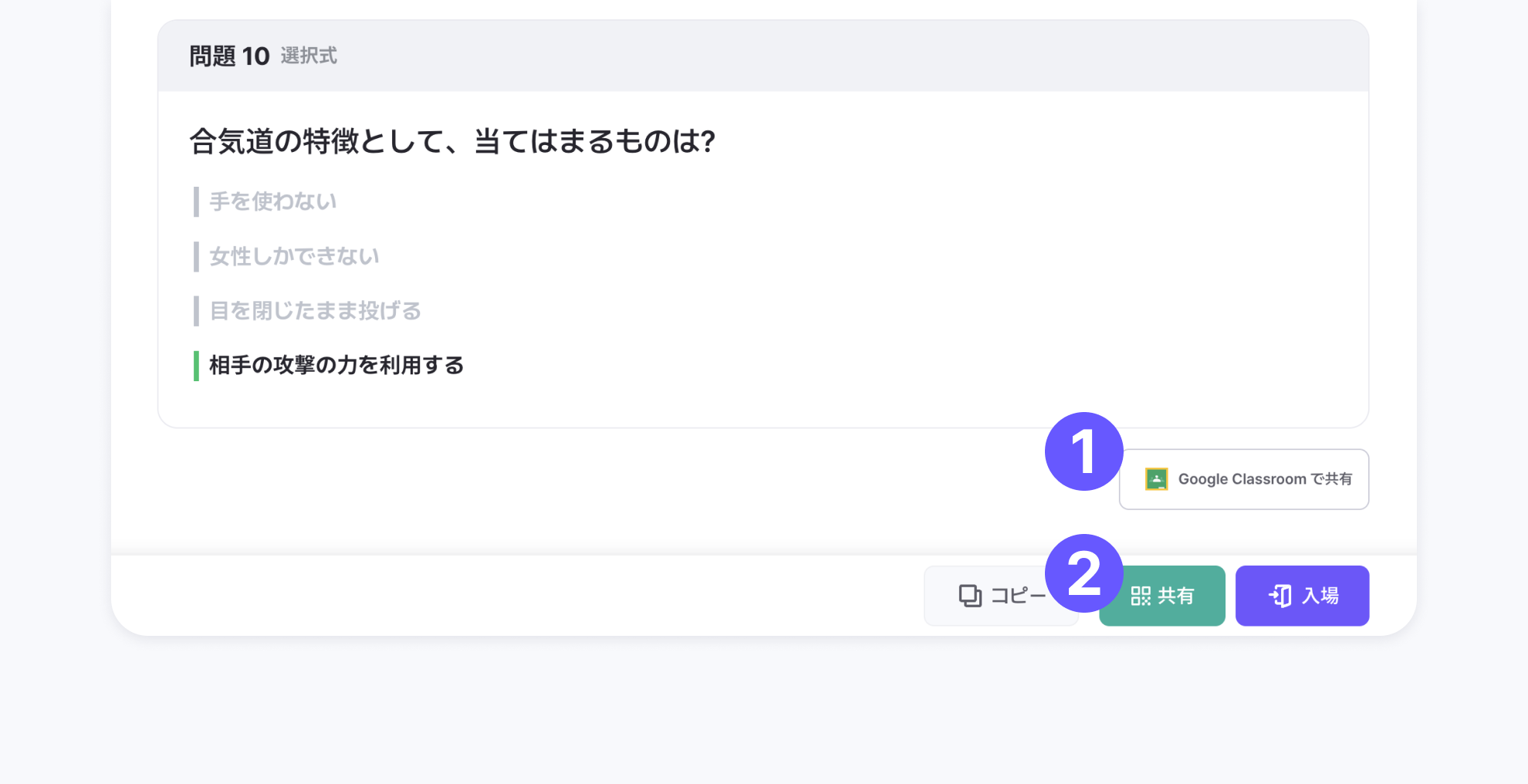Viewport: 1528px width, 784px height.
Task: Click the Google Classroom logo icon
Action: 1156,479
